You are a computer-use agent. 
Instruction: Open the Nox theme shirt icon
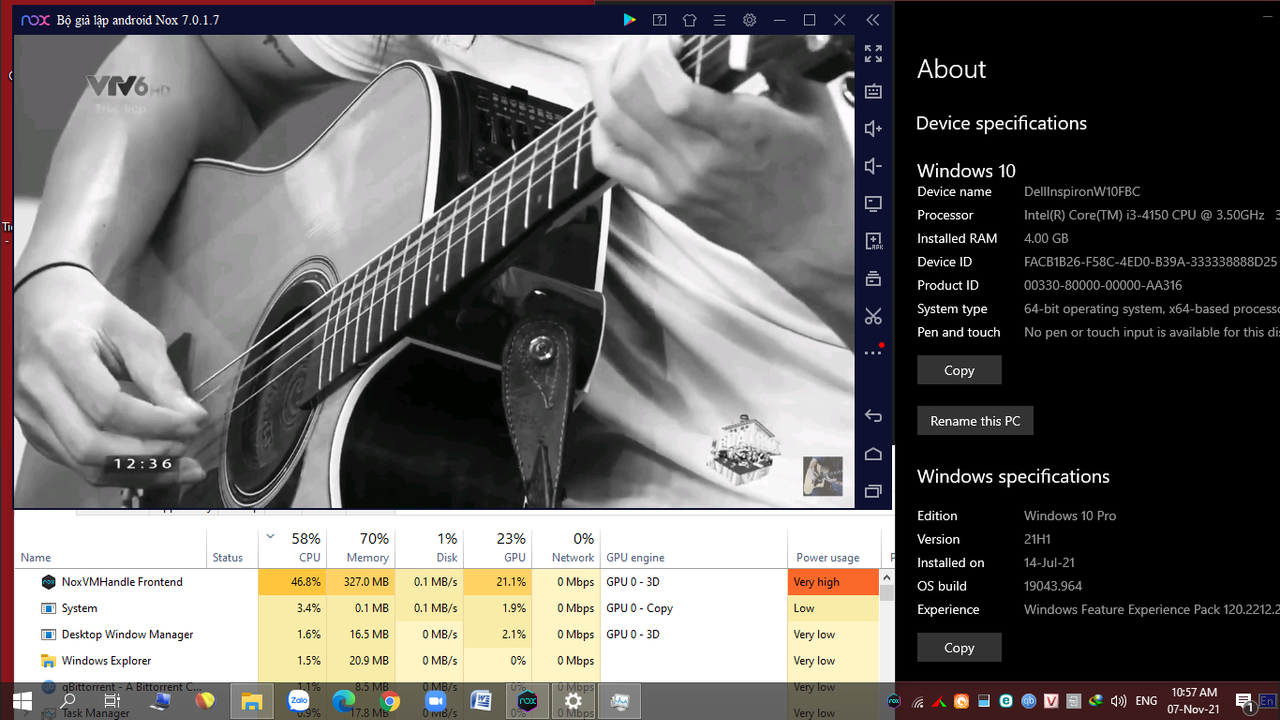689,20
